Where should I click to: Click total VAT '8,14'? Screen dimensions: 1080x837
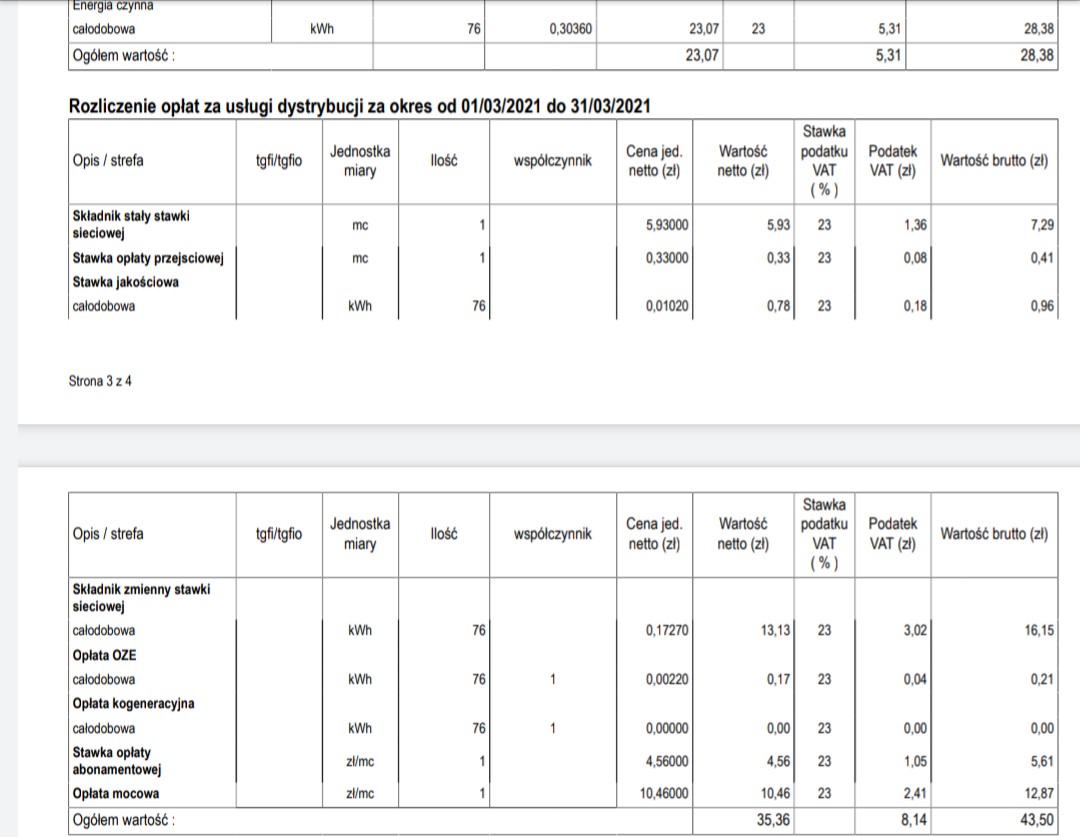click(913, 820)
